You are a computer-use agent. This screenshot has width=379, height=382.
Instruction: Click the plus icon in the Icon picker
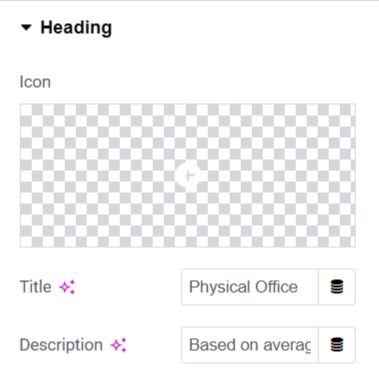(188, 175)
